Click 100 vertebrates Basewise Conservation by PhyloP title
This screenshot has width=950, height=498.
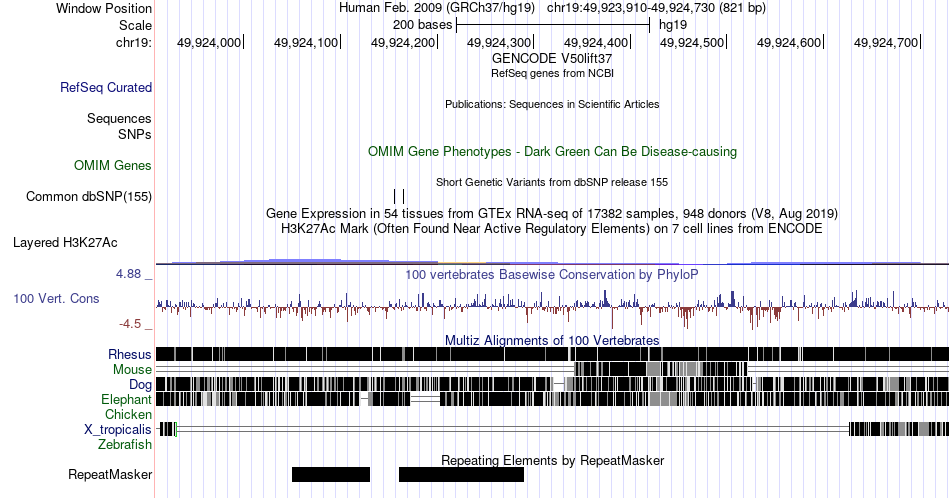pos(552,274)
